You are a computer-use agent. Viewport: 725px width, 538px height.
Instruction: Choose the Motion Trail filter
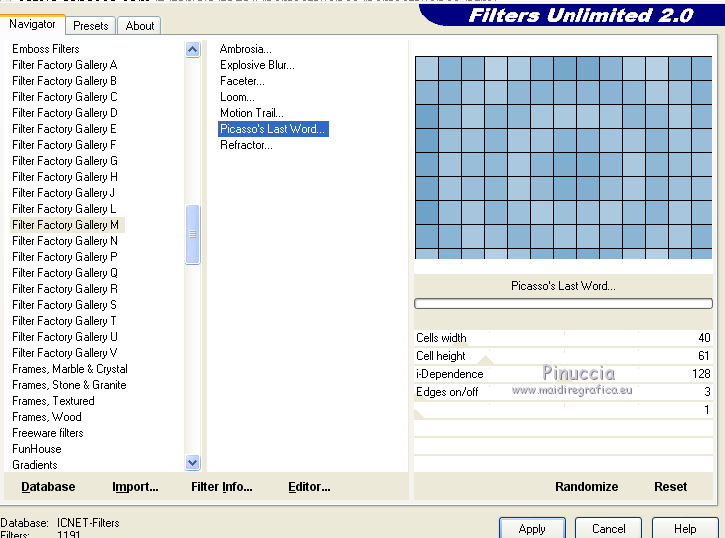tap(252, 113)
